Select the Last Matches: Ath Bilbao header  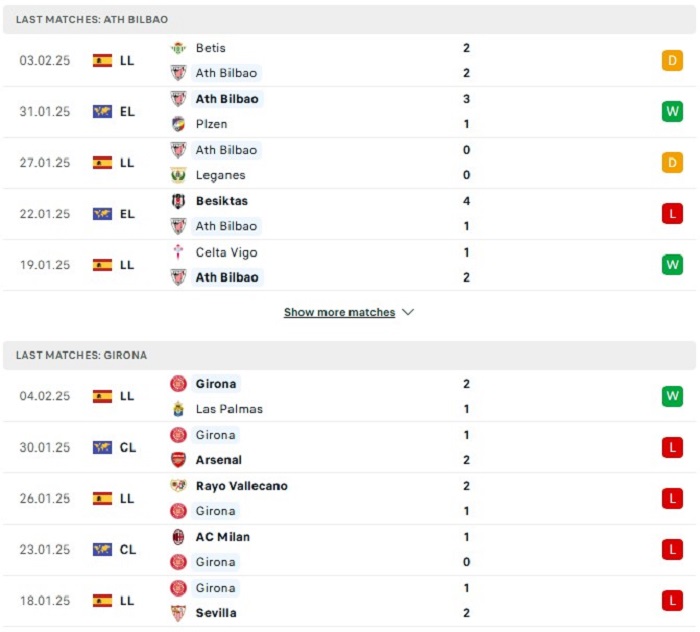click(x=349, y=20)
